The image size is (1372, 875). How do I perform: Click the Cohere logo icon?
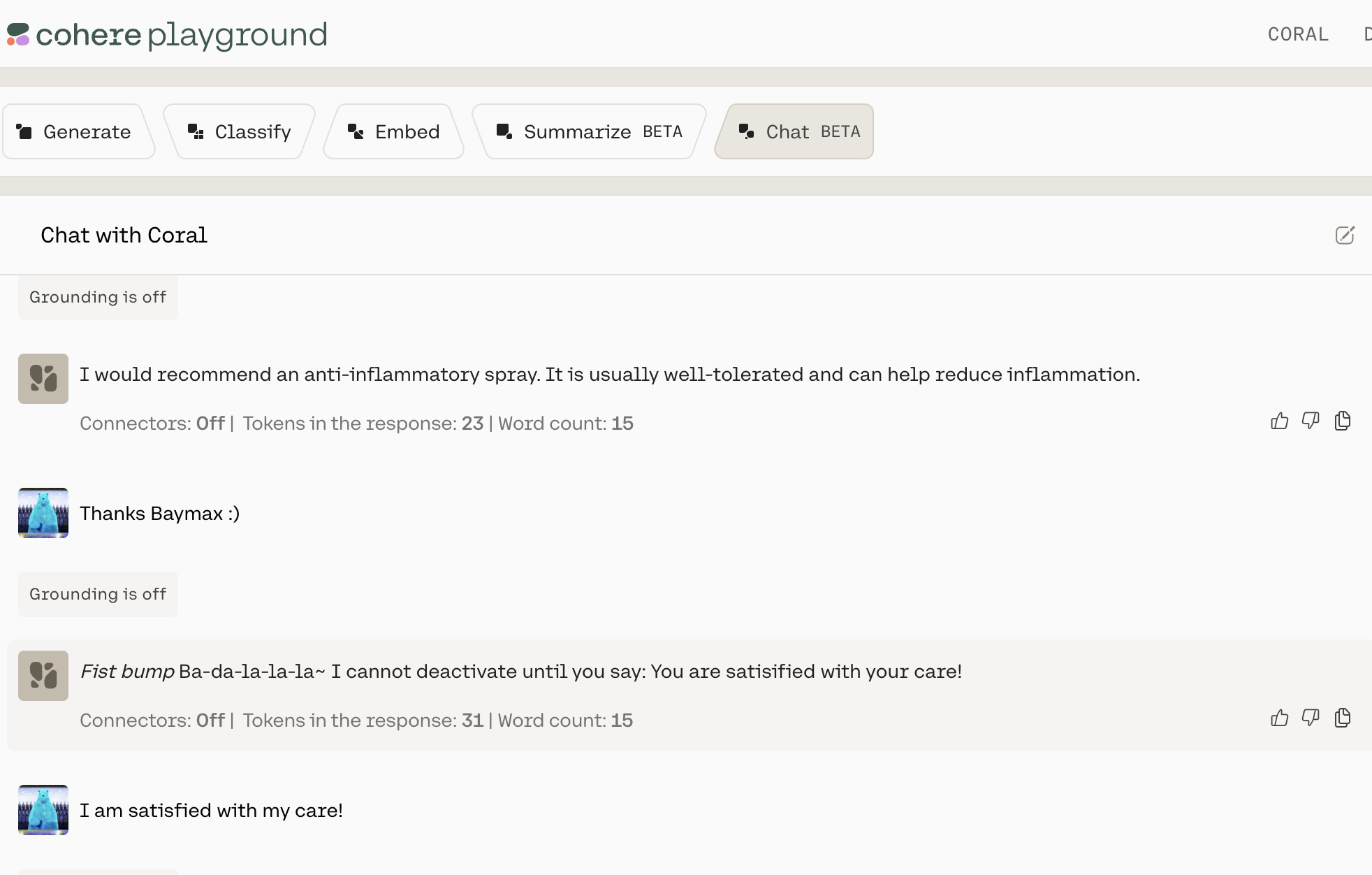pyautogui.click(x=18, y=34)
